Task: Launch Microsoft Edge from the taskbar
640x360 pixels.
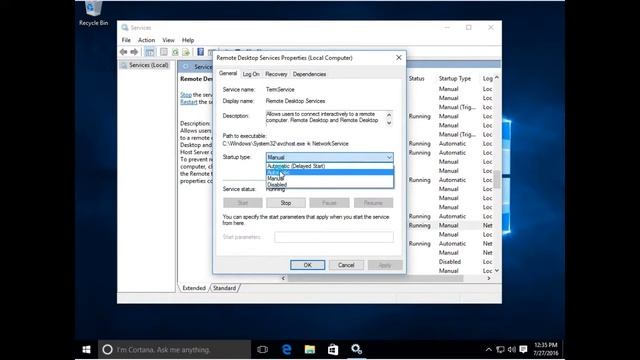Action: click(x=287, y=349)
